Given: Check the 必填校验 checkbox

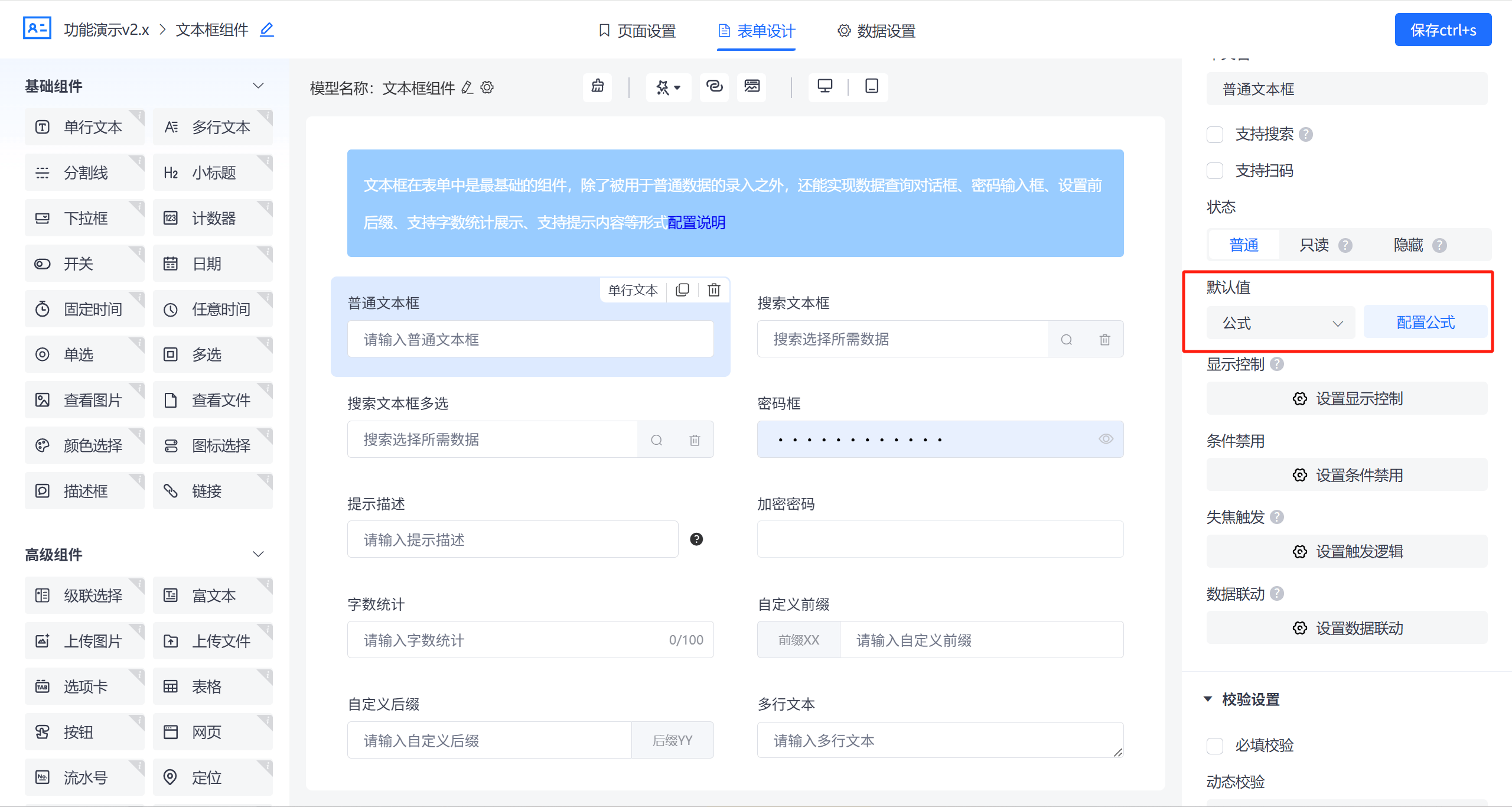Looking at the screenshot, I should pos(1215,746).
